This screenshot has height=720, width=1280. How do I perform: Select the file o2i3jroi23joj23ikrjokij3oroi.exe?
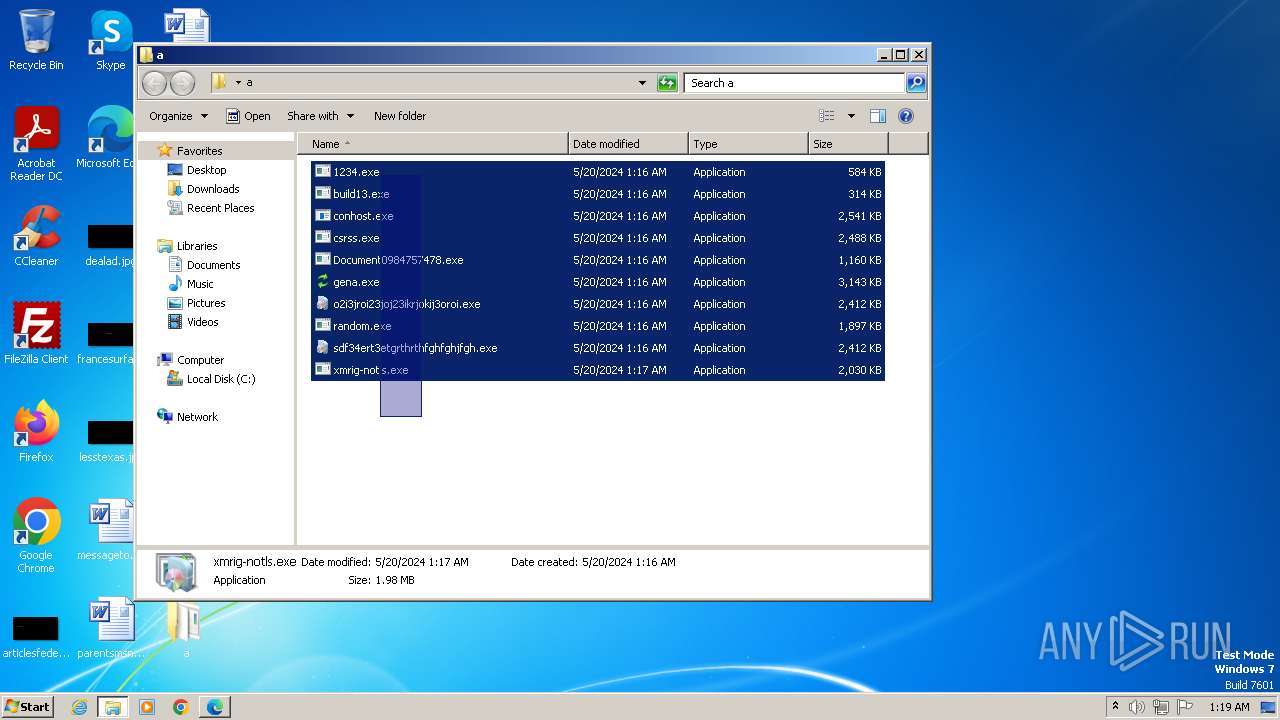point(598,304)
